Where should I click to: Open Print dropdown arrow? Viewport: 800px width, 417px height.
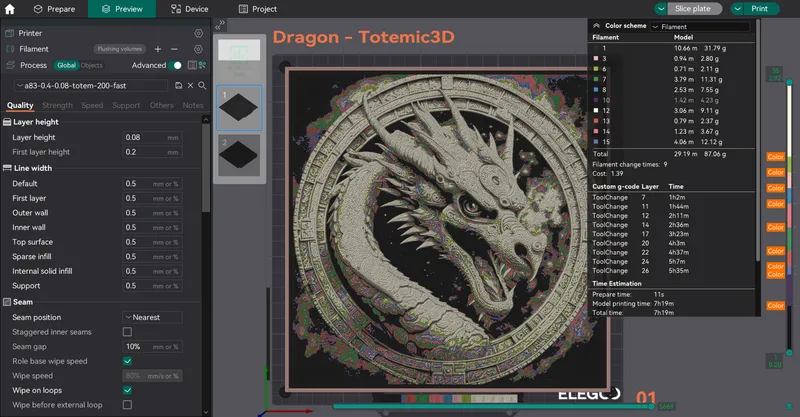[x=738, y=9]
